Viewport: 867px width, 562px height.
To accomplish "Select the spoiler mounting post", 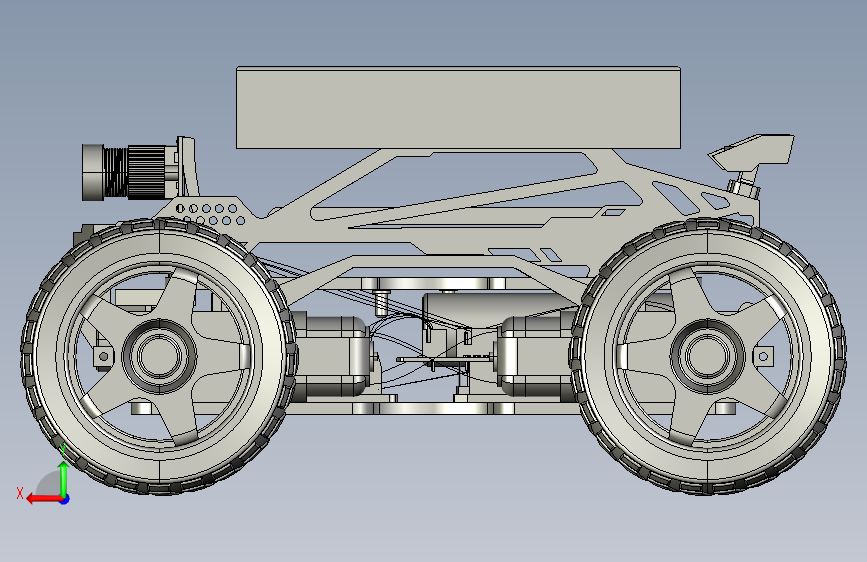I will tap(744, 183).
